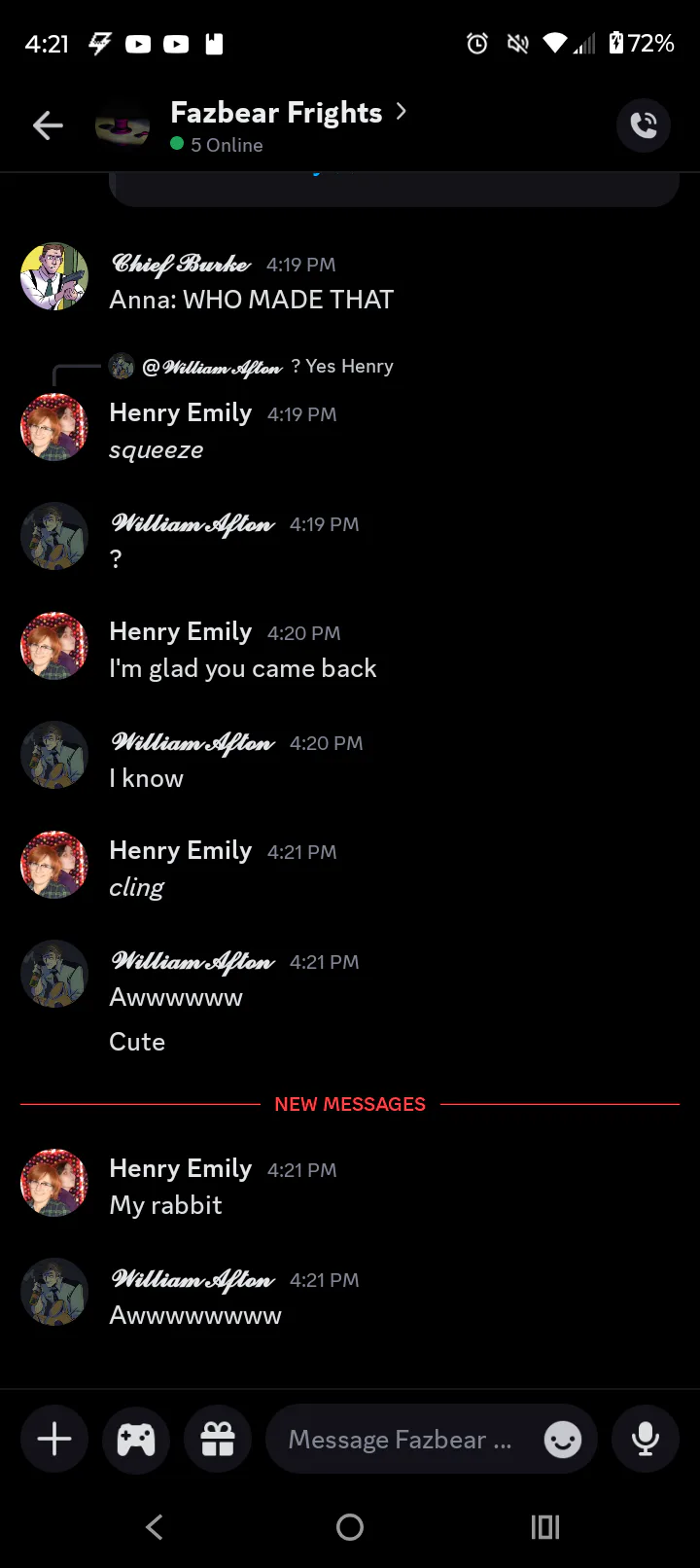Tap the back arrow in header
The width and height of the screenshot is (700, 1568).
(48, 125)
